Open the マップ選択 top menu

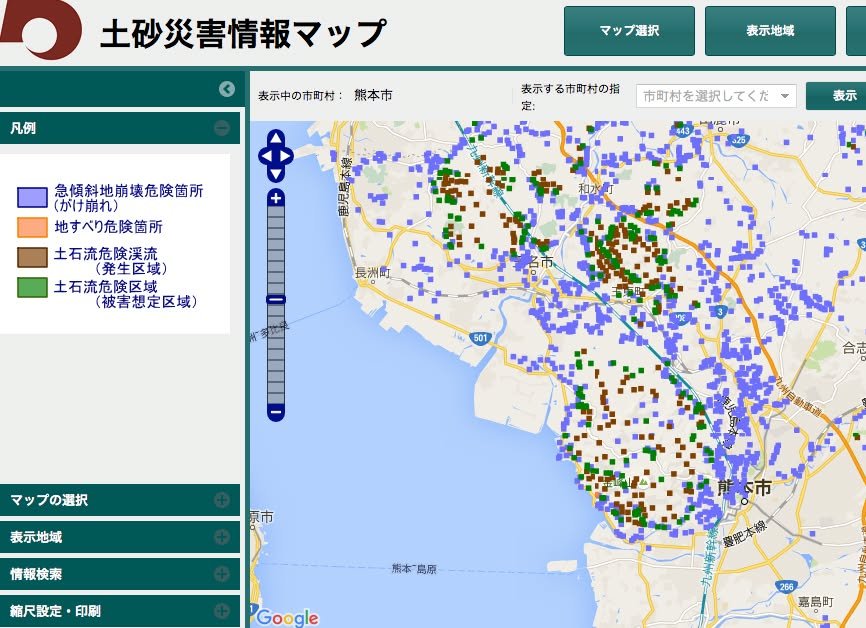(629, 31)
